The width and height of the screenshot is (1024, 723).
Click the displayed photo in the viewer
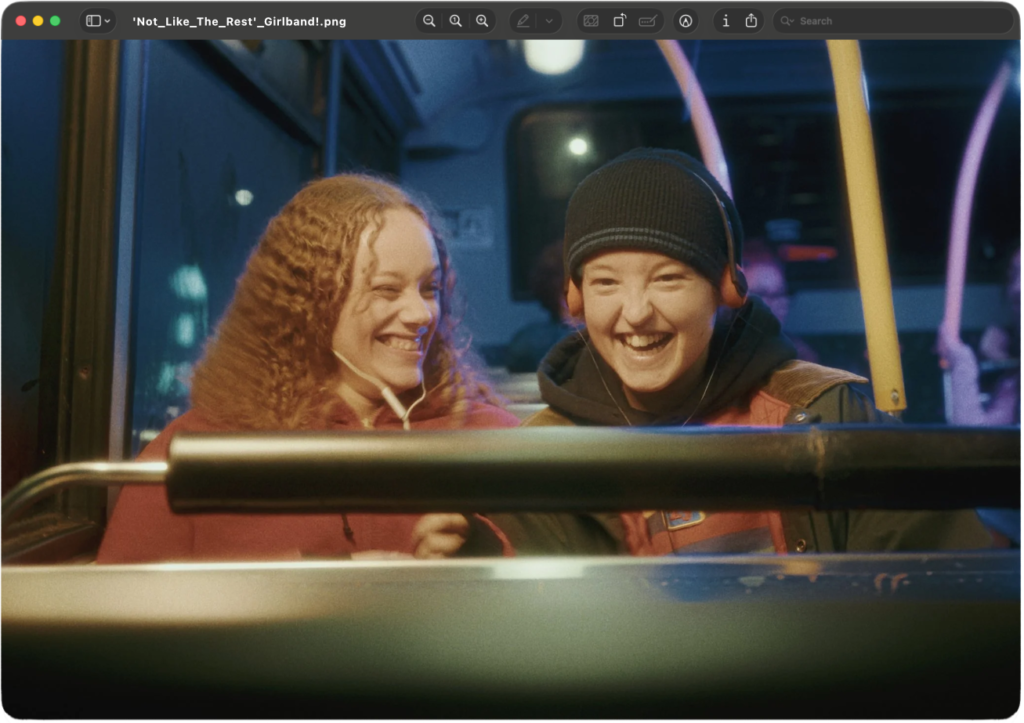pos(512,380)
